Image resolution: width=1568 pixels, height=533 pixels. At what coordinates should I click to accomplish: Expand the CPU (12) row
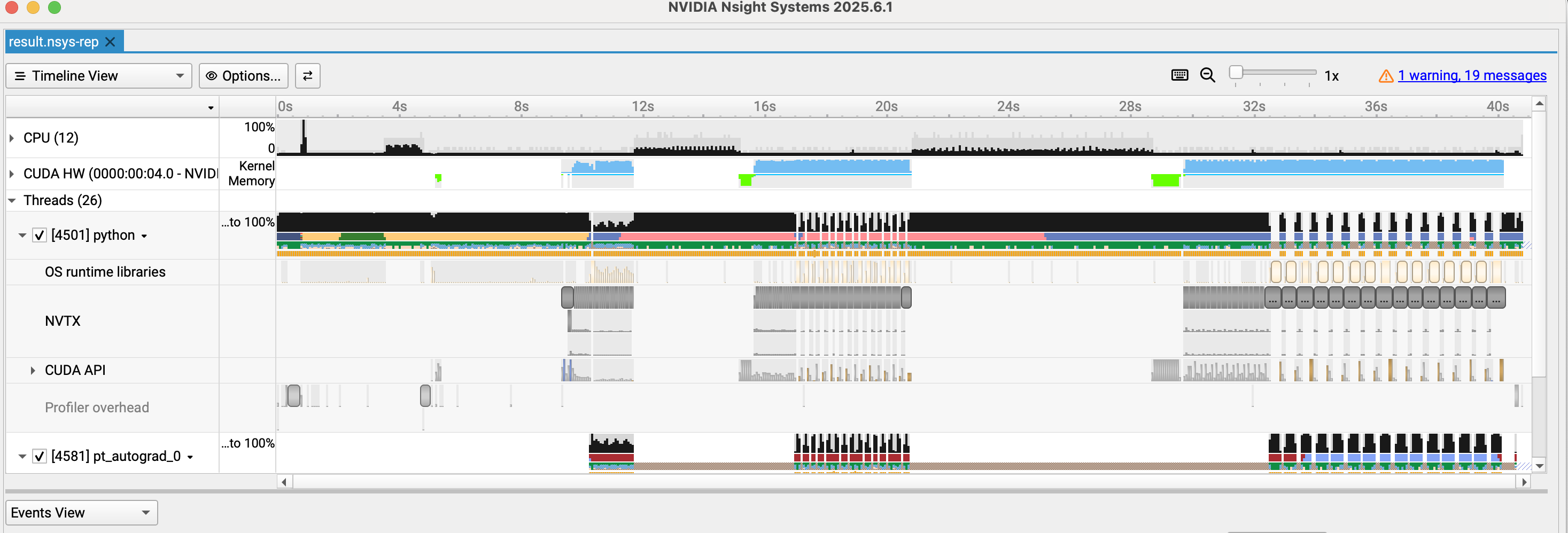12,138
